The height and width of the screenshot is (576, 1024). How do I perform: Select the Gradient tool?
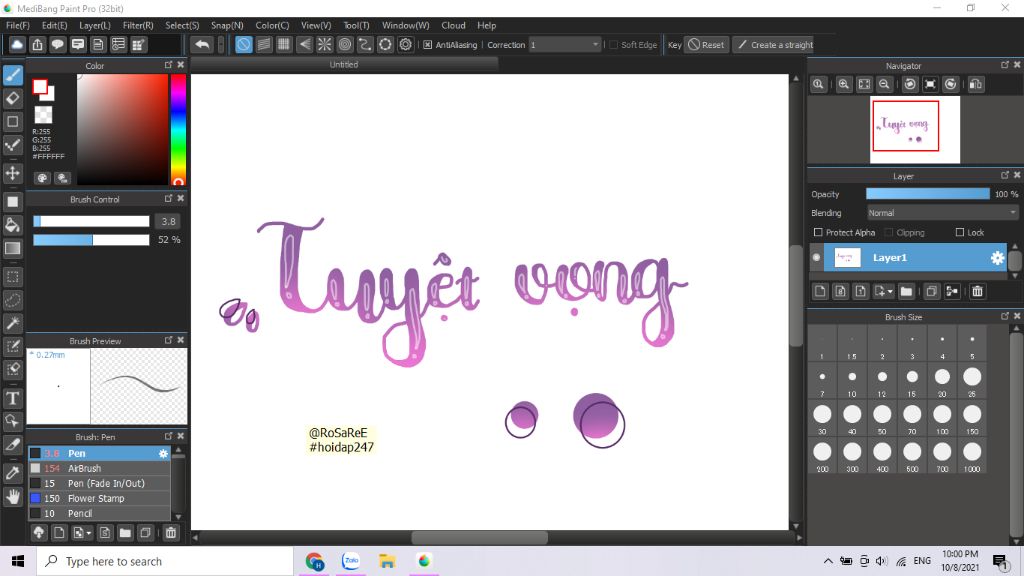point(12,248)
